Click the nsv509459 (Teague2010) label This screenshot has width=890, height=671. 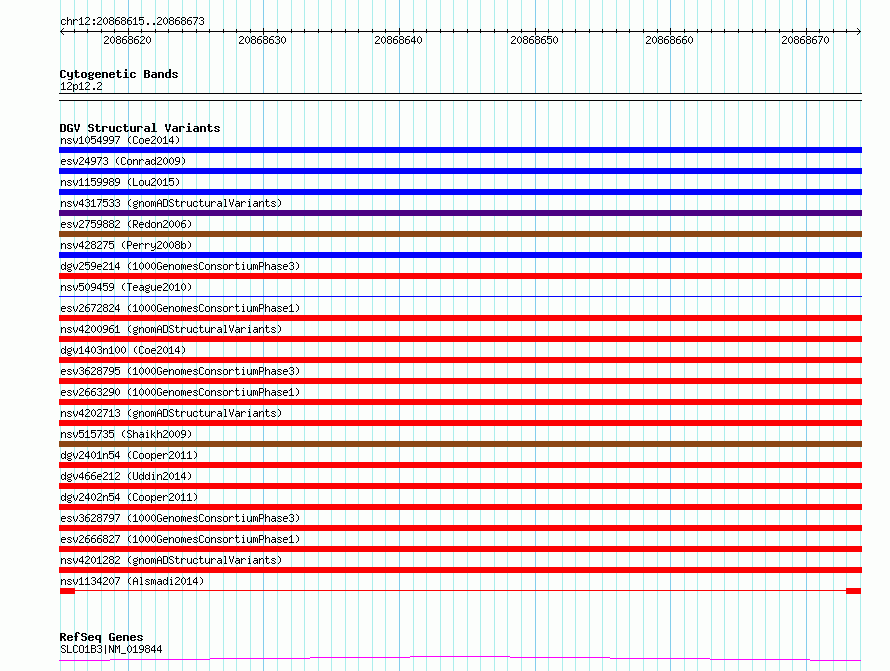click(x=126, y=287)
